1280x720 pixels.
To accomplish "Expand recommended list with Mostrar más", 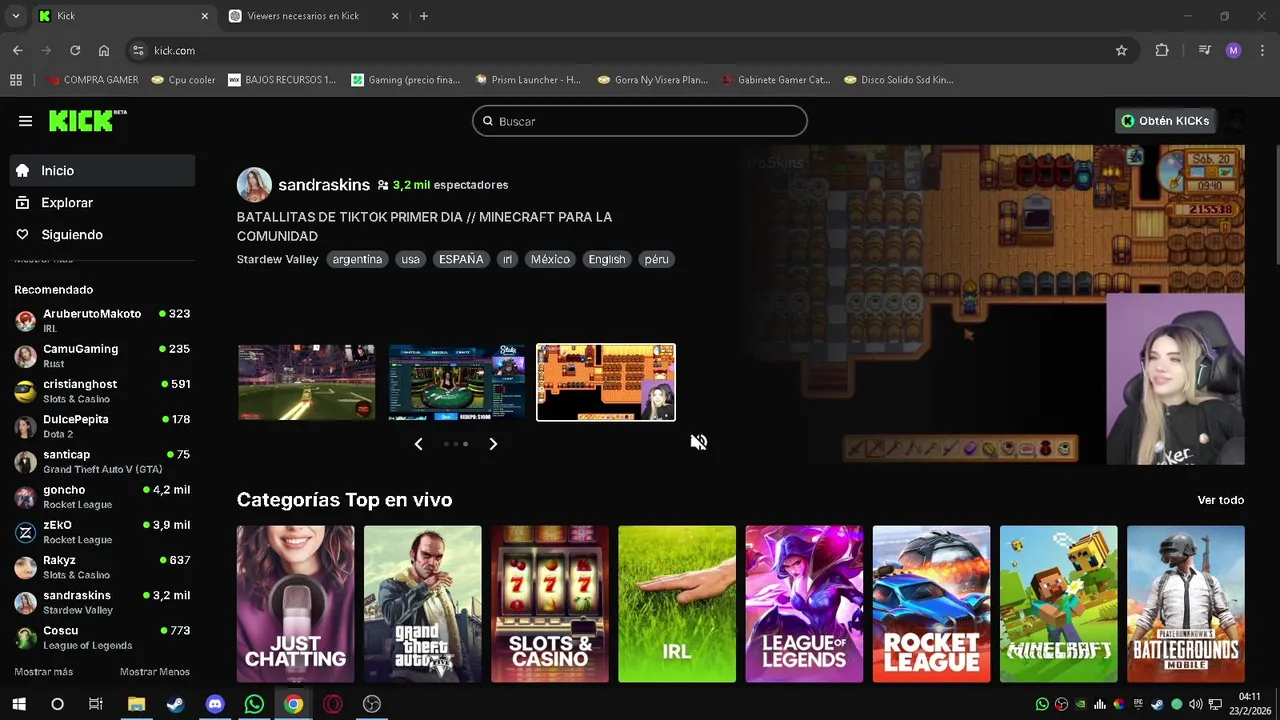I will pyautogui.click(x=43, y=672).
